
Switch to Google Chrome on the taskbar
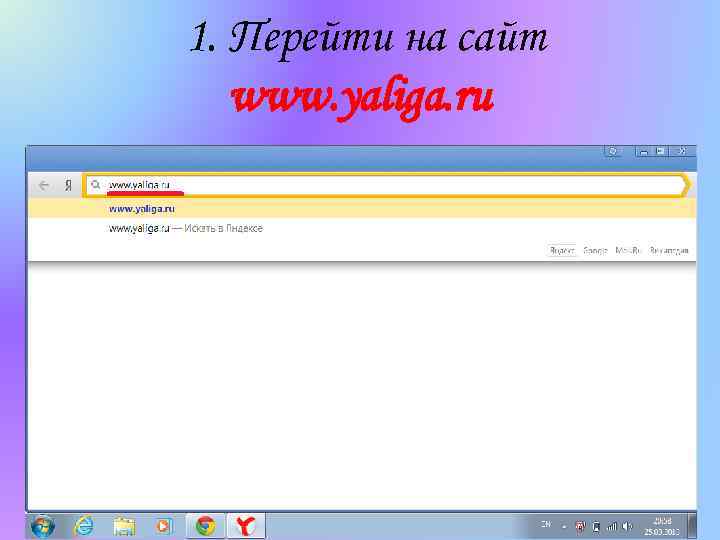[205, 526]
